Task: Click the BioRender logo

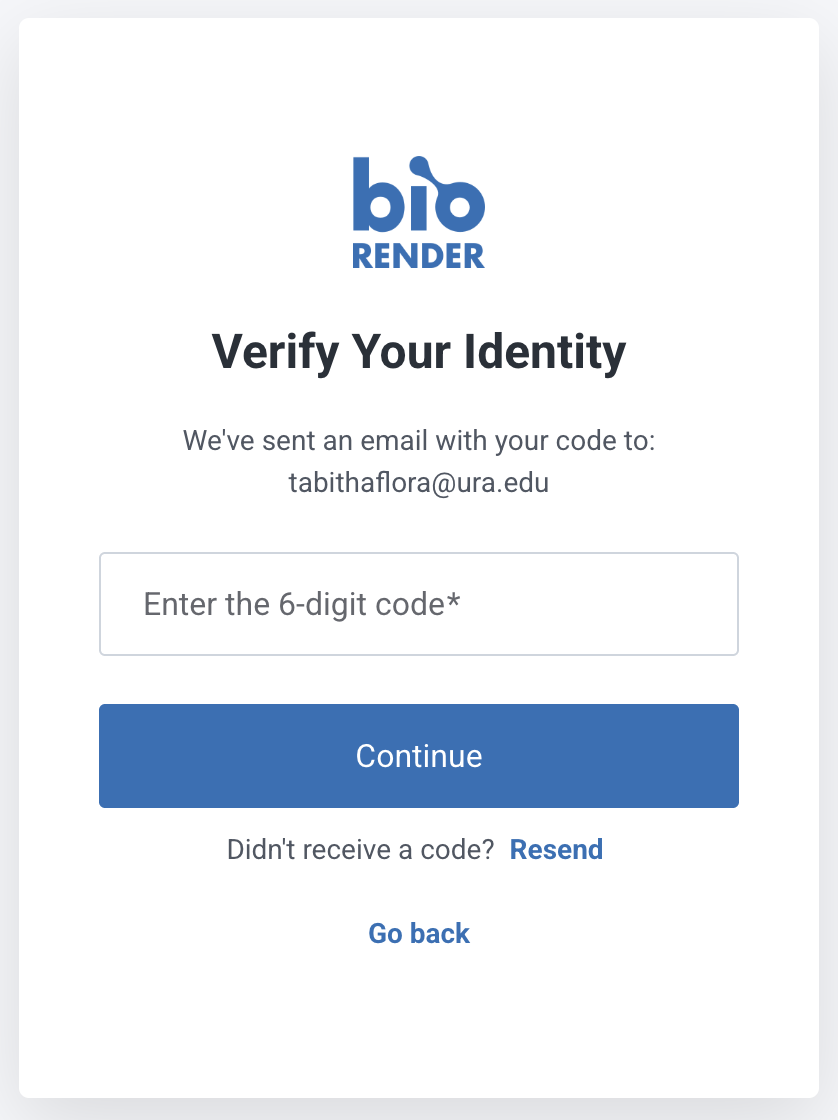Action: (x=418, y=212)
